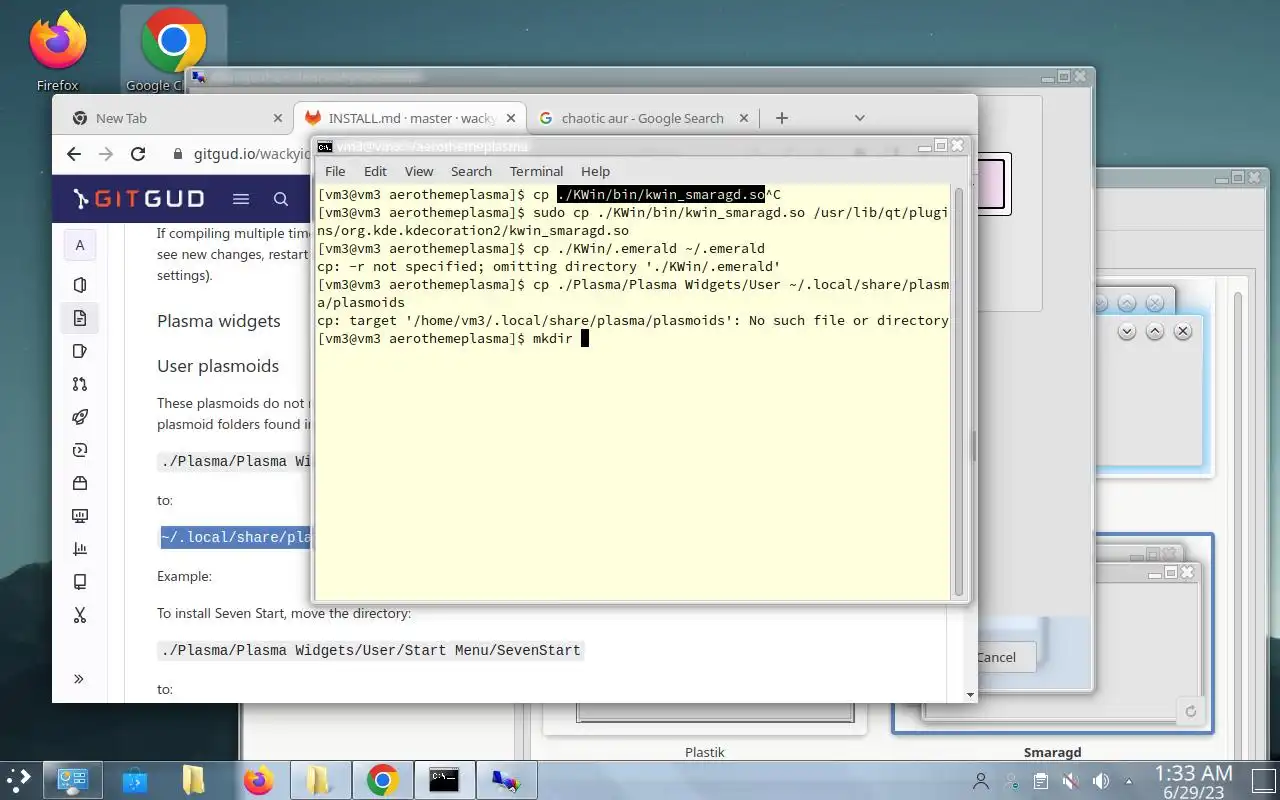The height and width of the screenshot is (800, 1280).
Task: Open the clock showing 1:33 AM
Action: [1194, 781]
